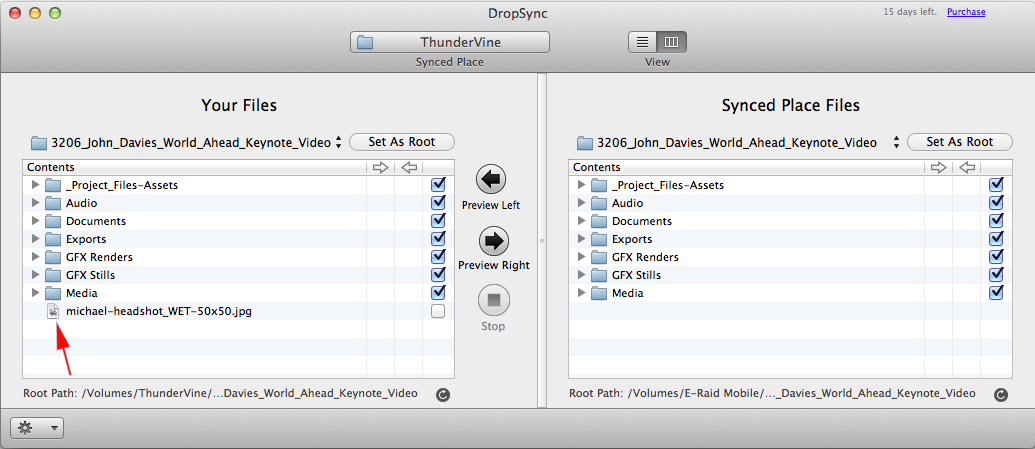Select GFX Stills row in Synced Place Files
Image resolution: width=1035 pixels, height=449 pixels.
coord(790,275)
